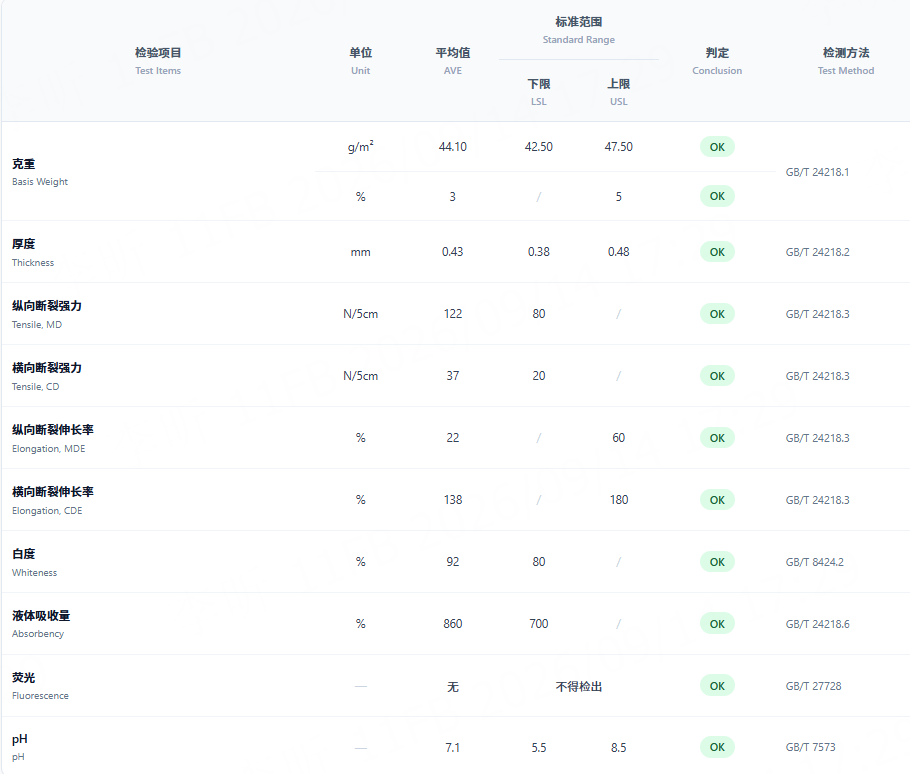Screen dimensions: 910x774
Task: Click the 厚度 Thickness row label
Action: point(33,252)
